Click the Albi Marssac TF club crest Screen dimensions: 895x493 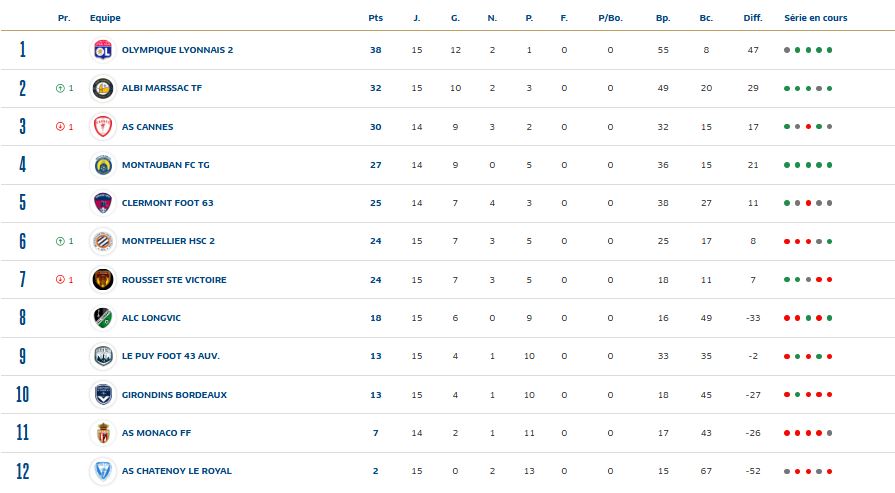tap(102, 88)
